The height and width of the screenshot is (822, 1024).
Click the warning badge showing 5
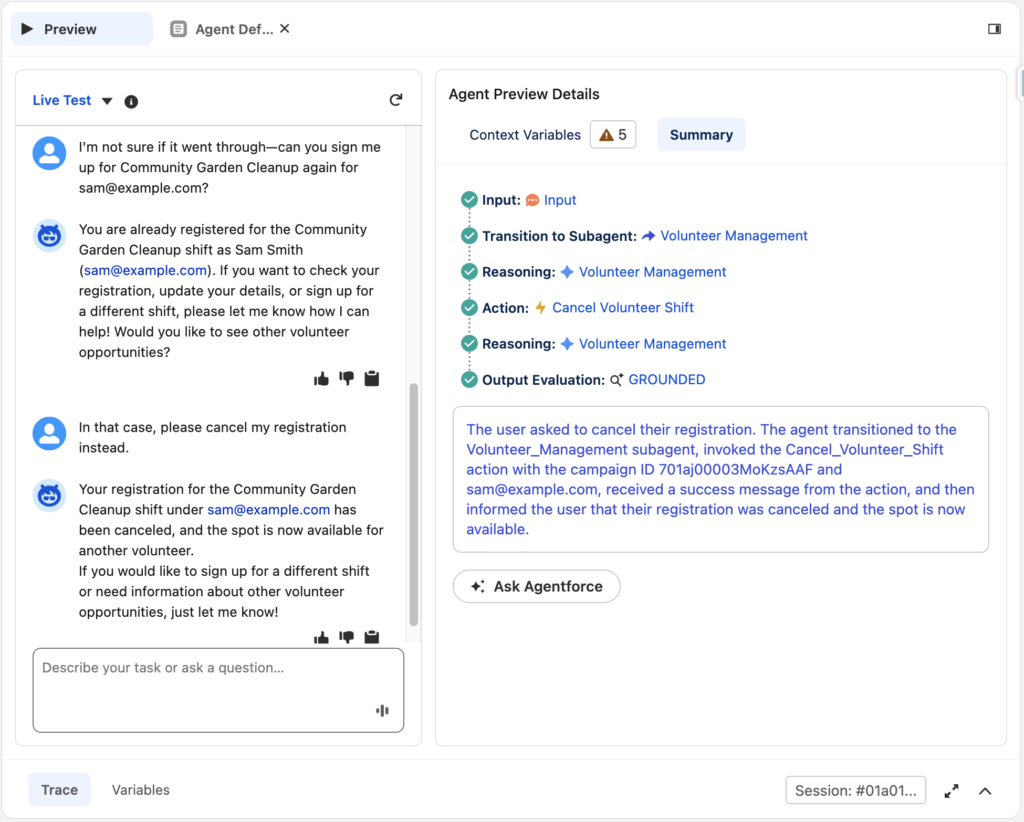pos(613,134)
